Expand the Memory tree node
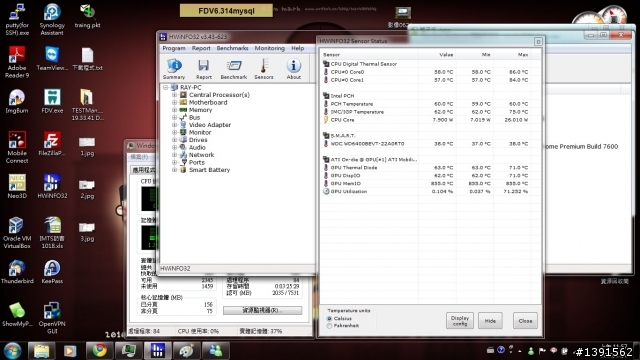The image size is (640, 360). pyautogui.click(x=174, y=110)
